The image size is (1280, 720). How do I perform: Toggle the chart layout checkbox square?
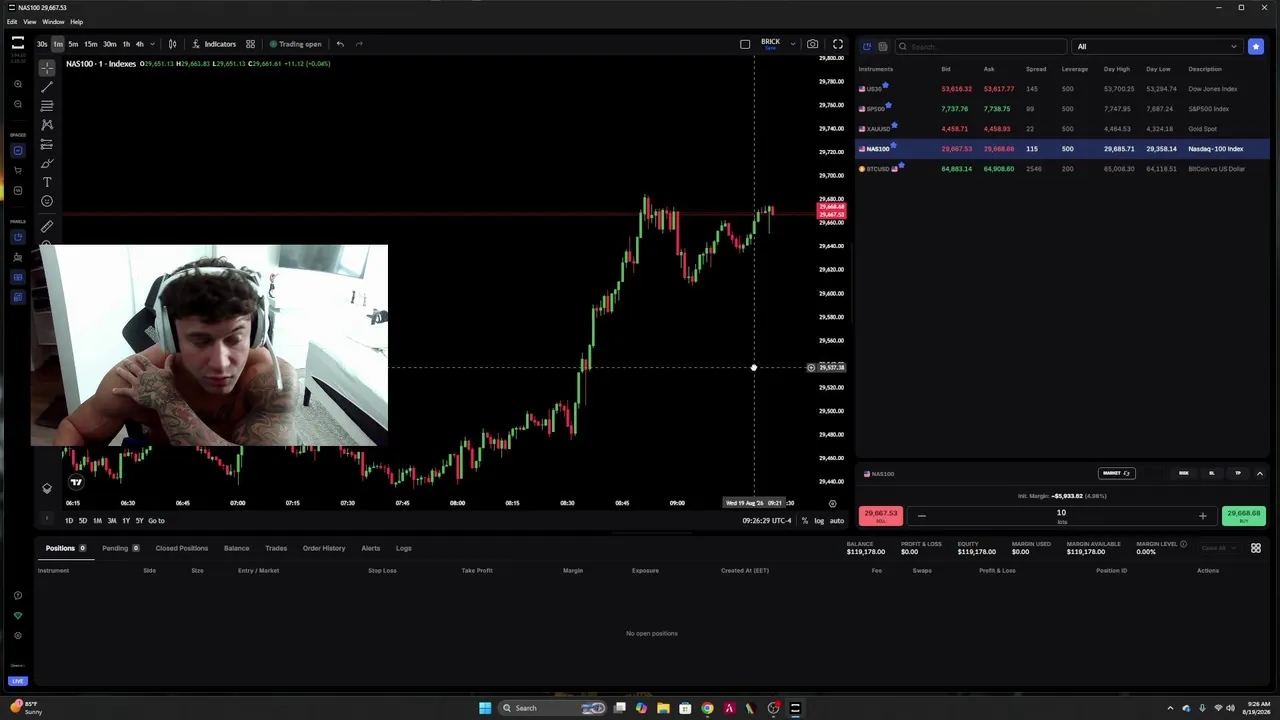tap(745, 44)
